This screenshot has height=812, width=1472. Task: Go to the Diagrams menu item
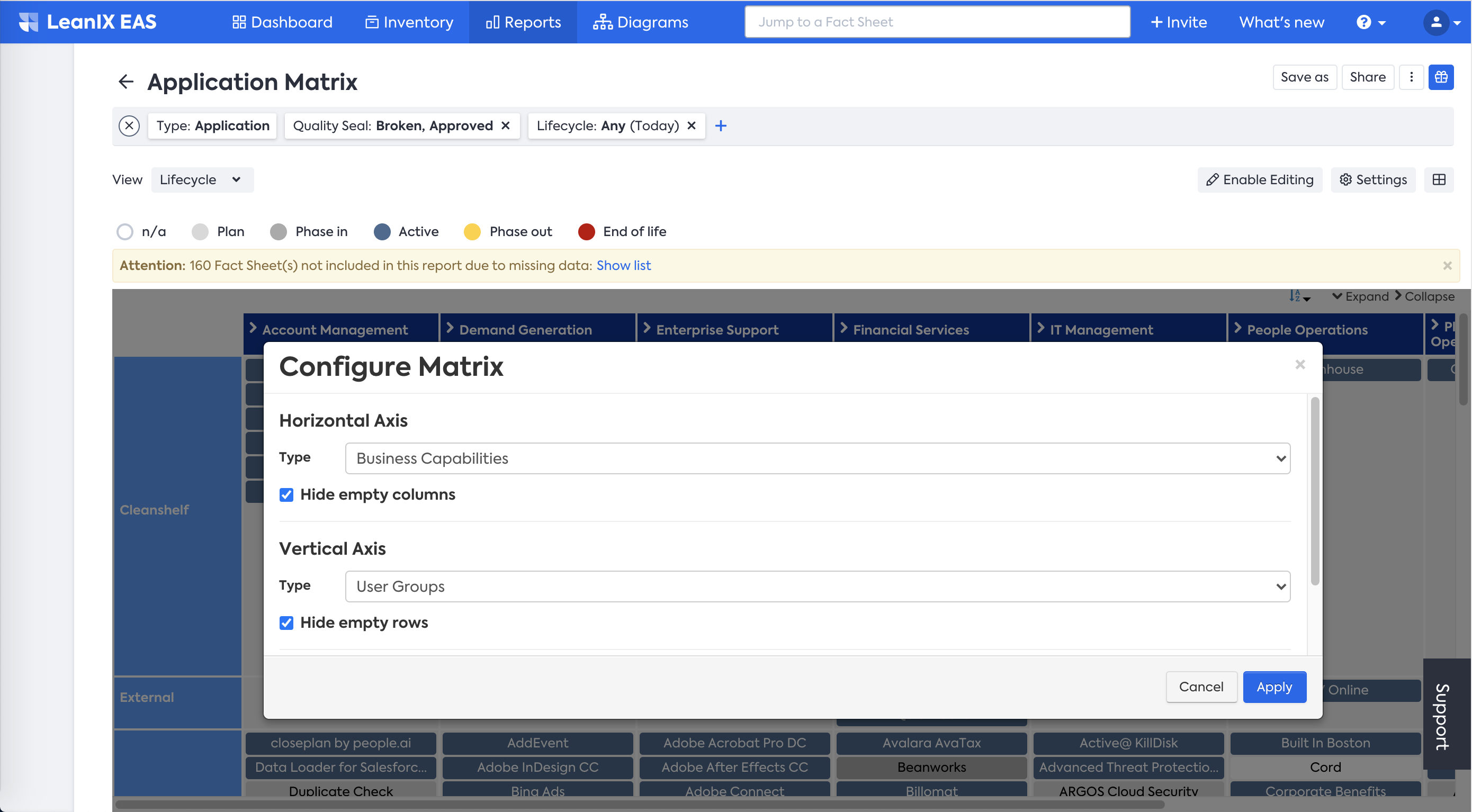click(641, 22)
